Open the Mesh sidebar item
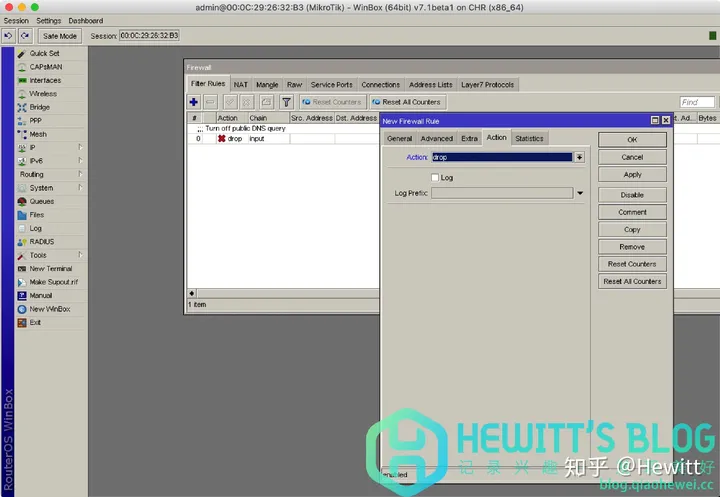 [38, 134]
